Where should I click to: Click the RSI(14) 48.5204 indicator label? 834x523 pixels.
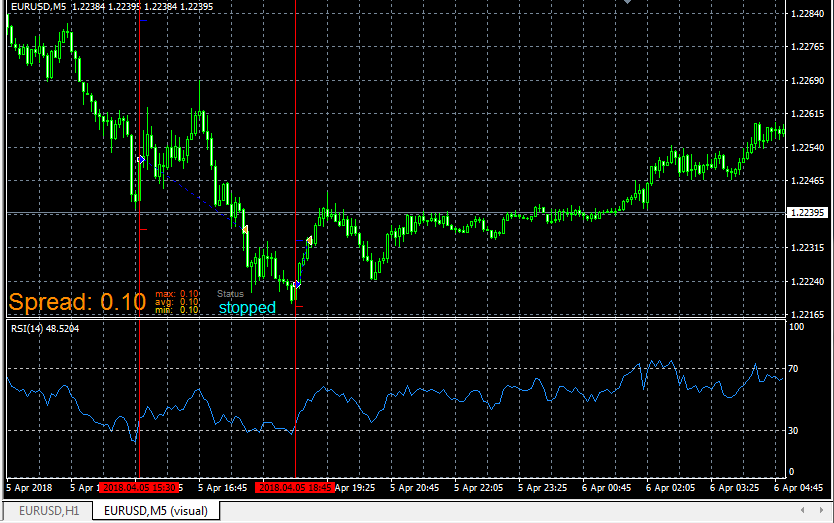pyautogui.click(x=45, y=329)
